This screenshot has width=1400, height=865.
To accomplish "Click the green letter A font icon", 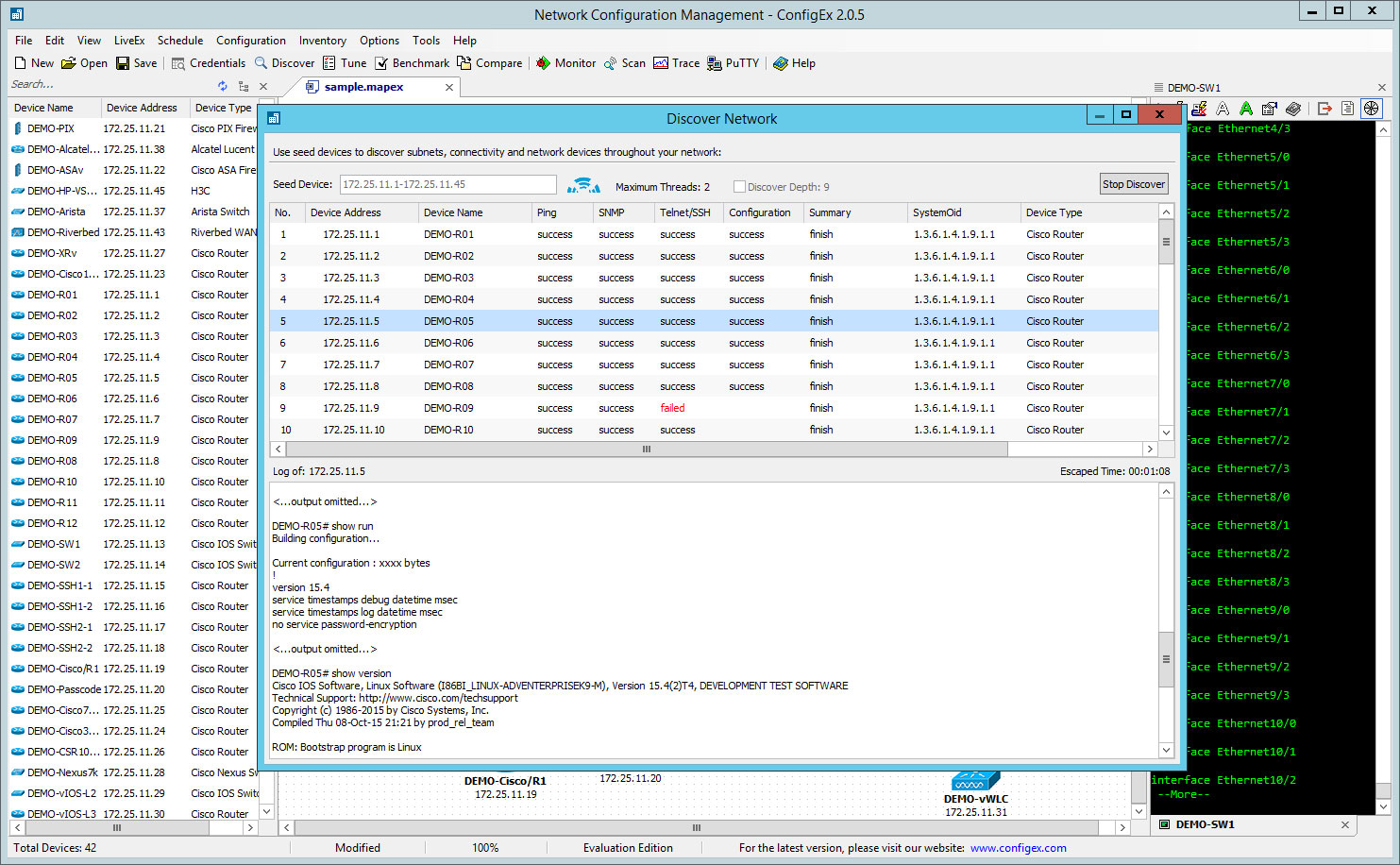I will 1246,109.
